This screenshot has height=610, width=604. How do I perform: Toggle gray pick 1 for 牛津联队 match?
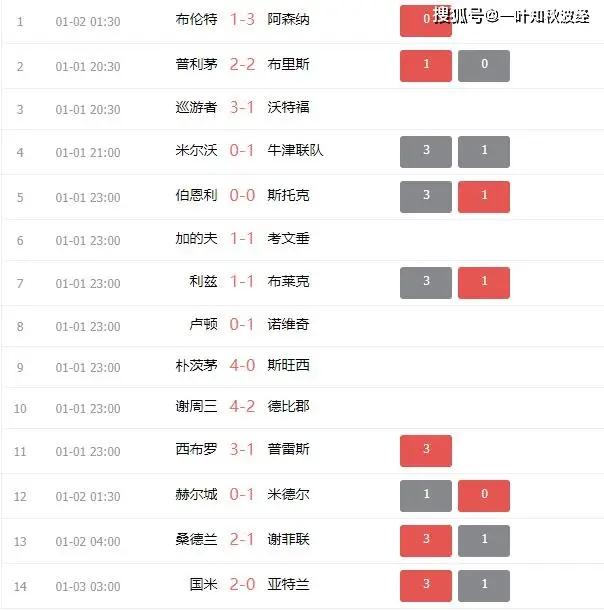tap(484, 152)
